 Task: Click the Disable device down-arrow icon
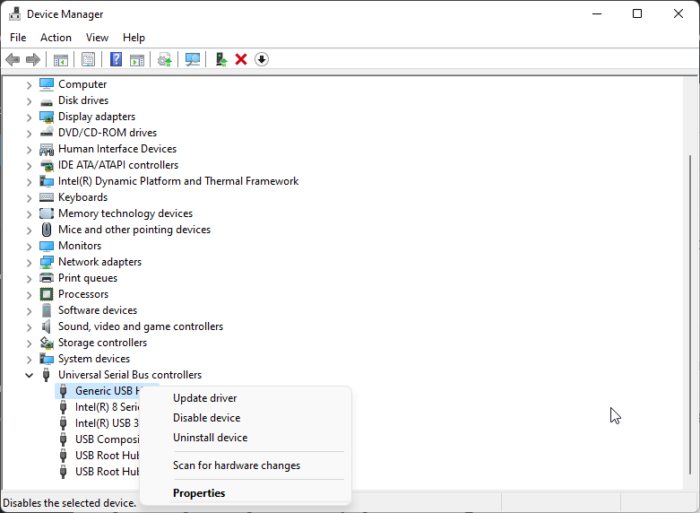tap(262, 59)
